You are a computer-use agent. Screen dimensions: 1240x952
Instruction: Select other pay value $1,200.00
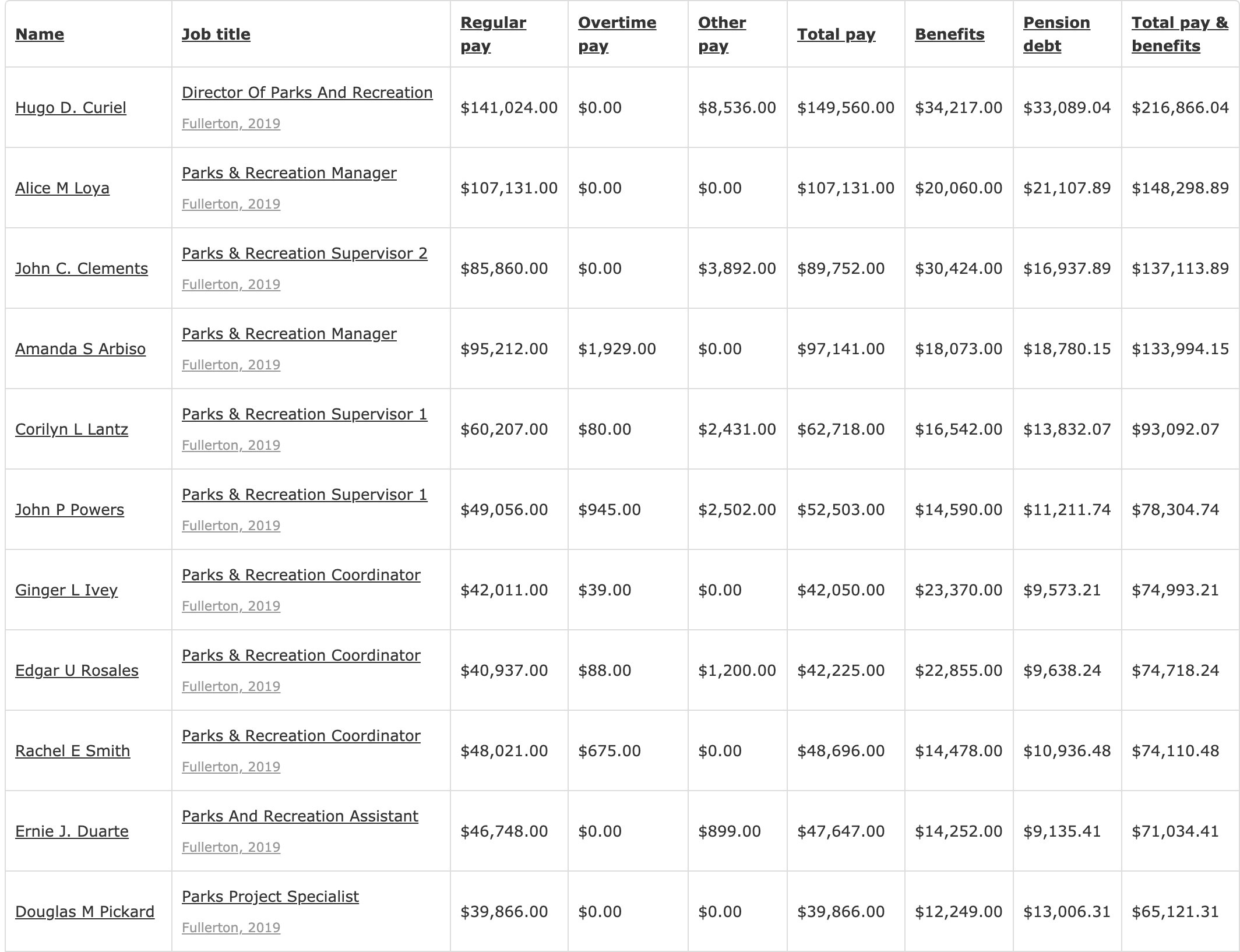(x=737, y=671)
